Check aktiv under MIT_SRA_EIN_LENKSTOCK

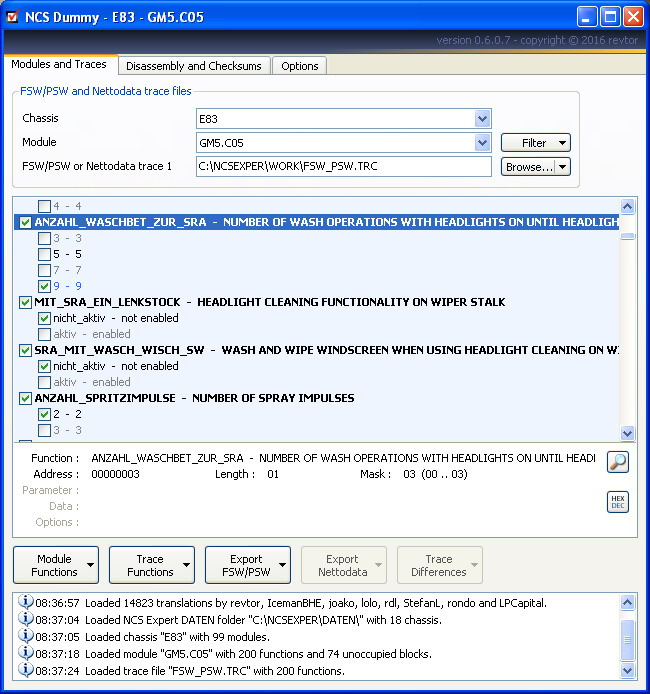pos(44,334)
